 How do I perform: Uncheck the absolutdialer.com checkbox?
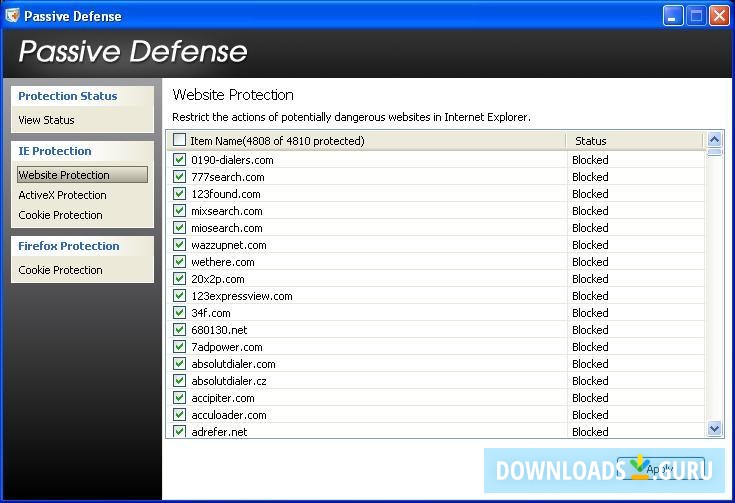[x=179, y=363]
